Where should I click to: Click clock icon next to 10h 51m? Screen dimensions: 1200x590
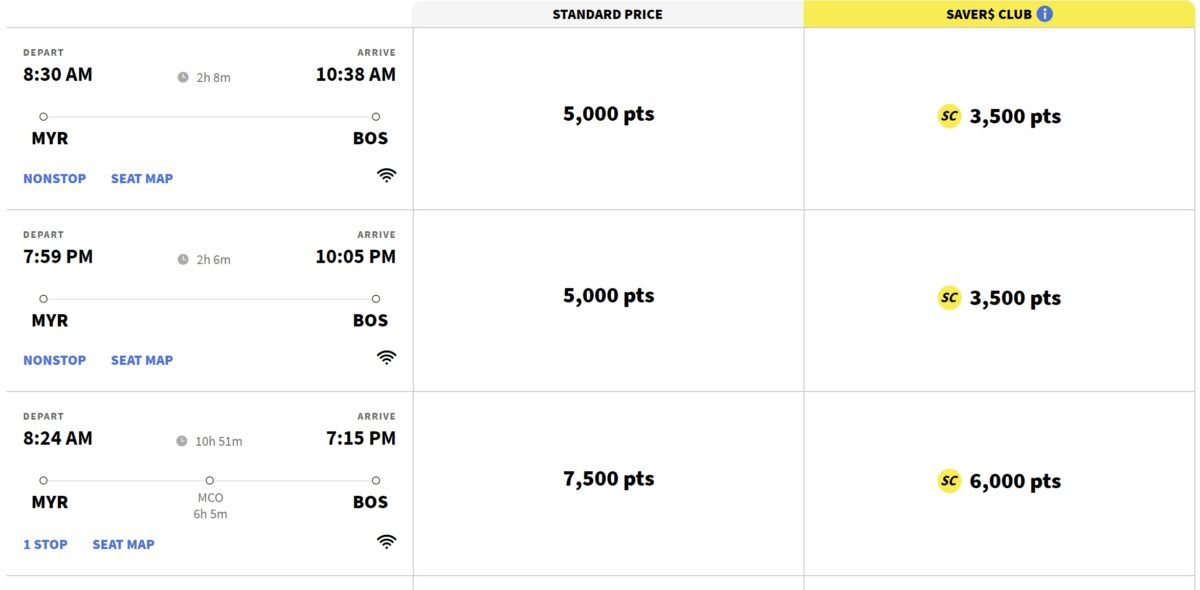[182, 441]
